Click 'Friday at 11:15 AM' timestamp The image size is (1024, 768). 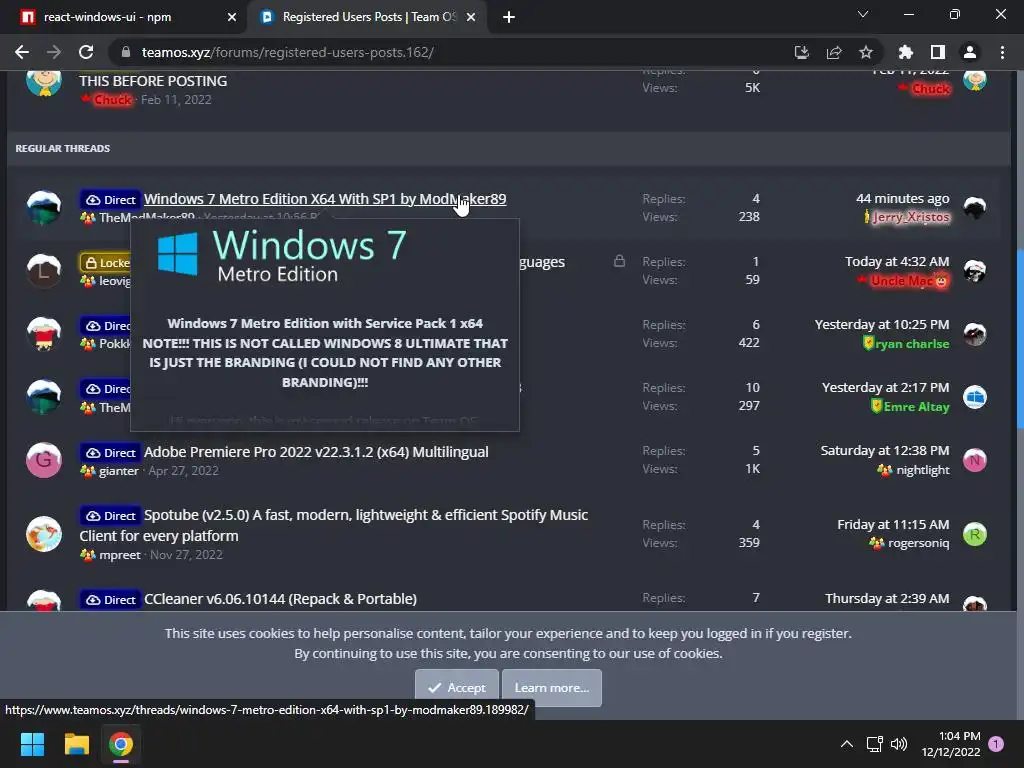893,524
